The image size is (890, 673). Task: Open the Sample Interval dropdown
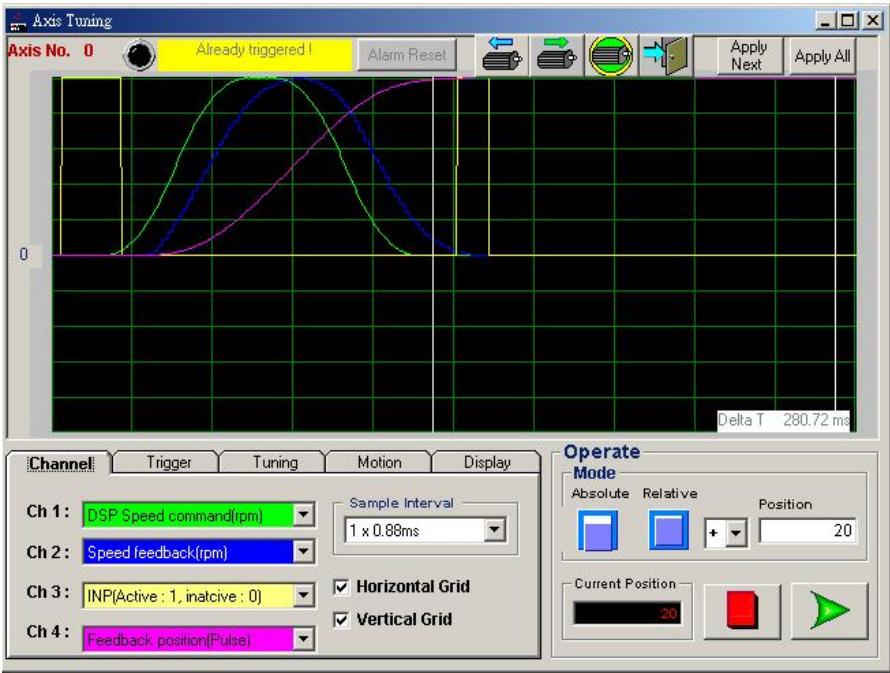(x=494, y=530)
